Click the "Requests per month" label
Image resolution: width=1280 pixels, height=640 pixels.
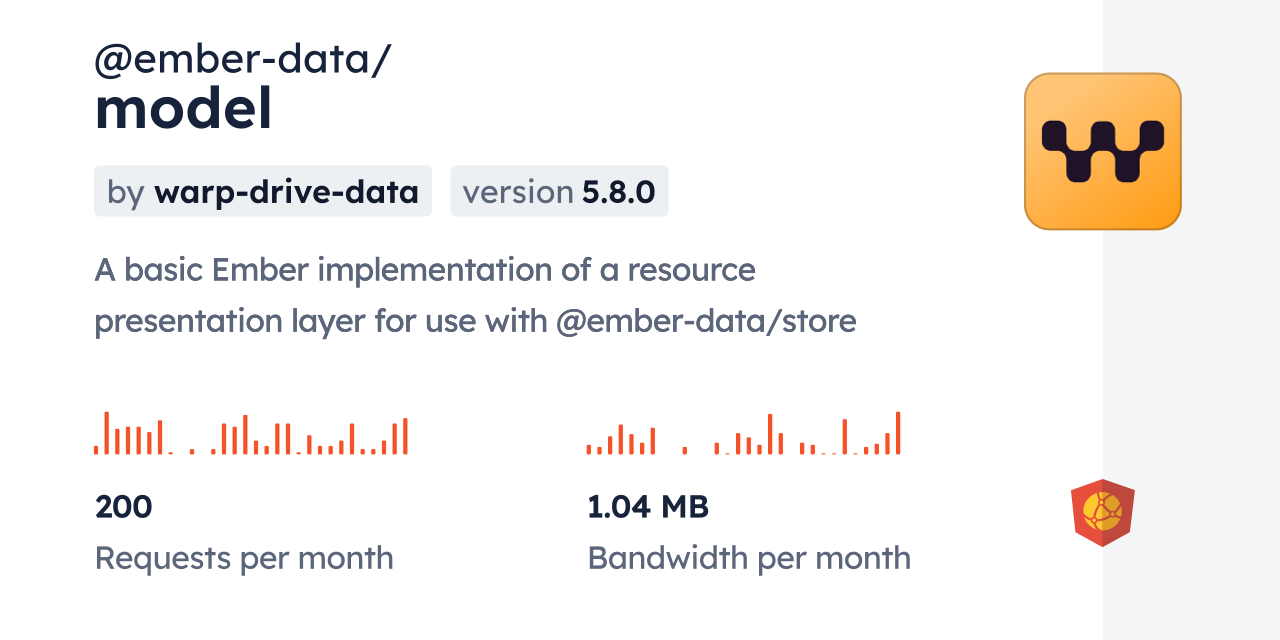[244, 558]
